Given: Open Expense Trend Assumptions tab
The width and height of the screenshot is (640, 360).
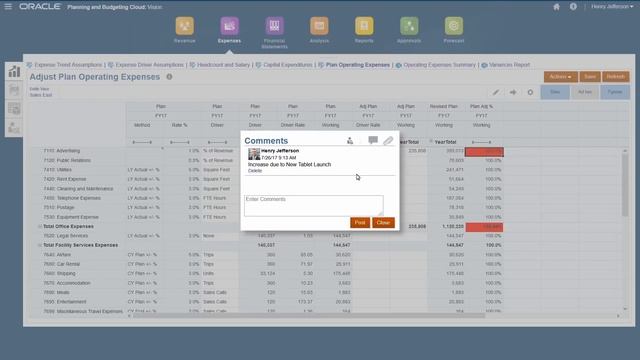Looking at the screenshot, I should click(68, 65).
